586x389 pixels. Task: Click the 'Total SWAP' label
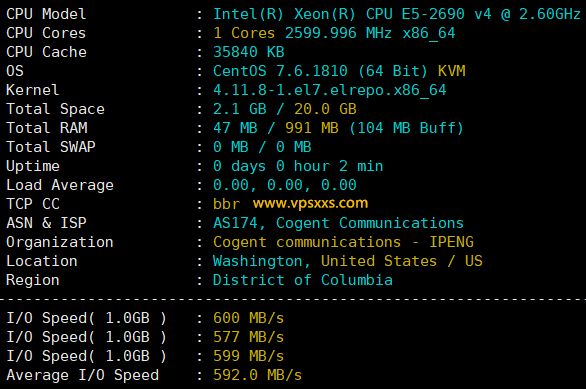[x=51, y=147]
